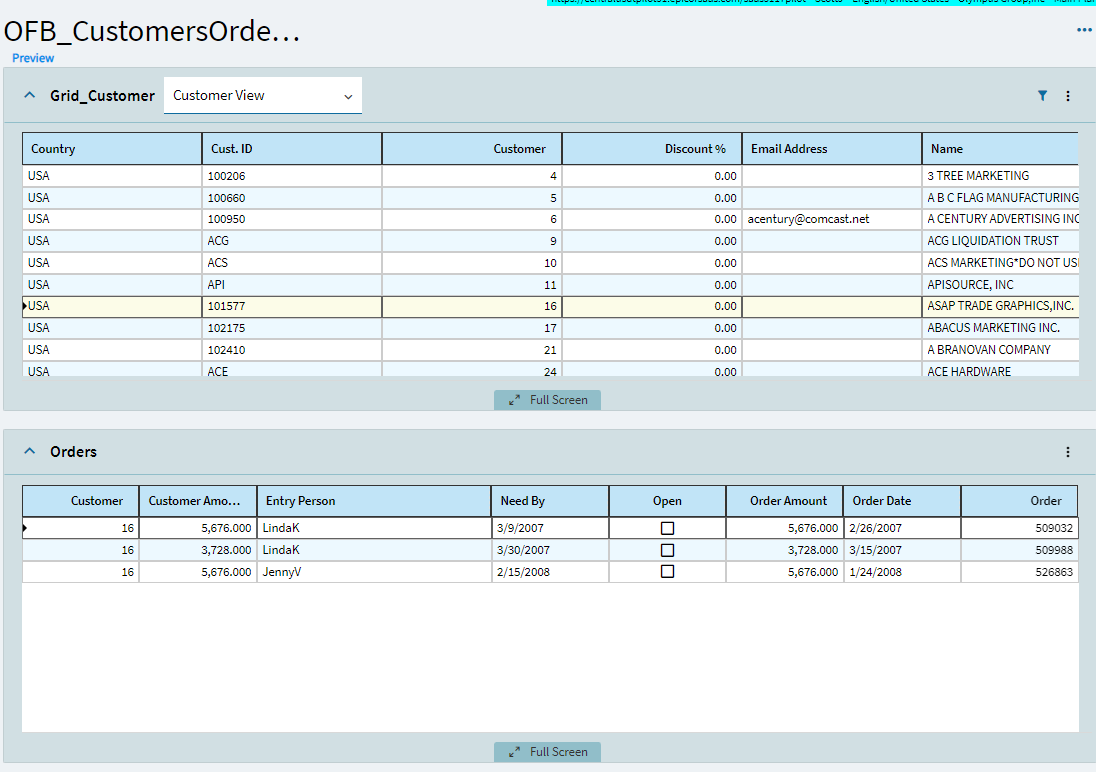1096x772 pixels.
Task: Sort by Name column header
Action: (1000, 149)
